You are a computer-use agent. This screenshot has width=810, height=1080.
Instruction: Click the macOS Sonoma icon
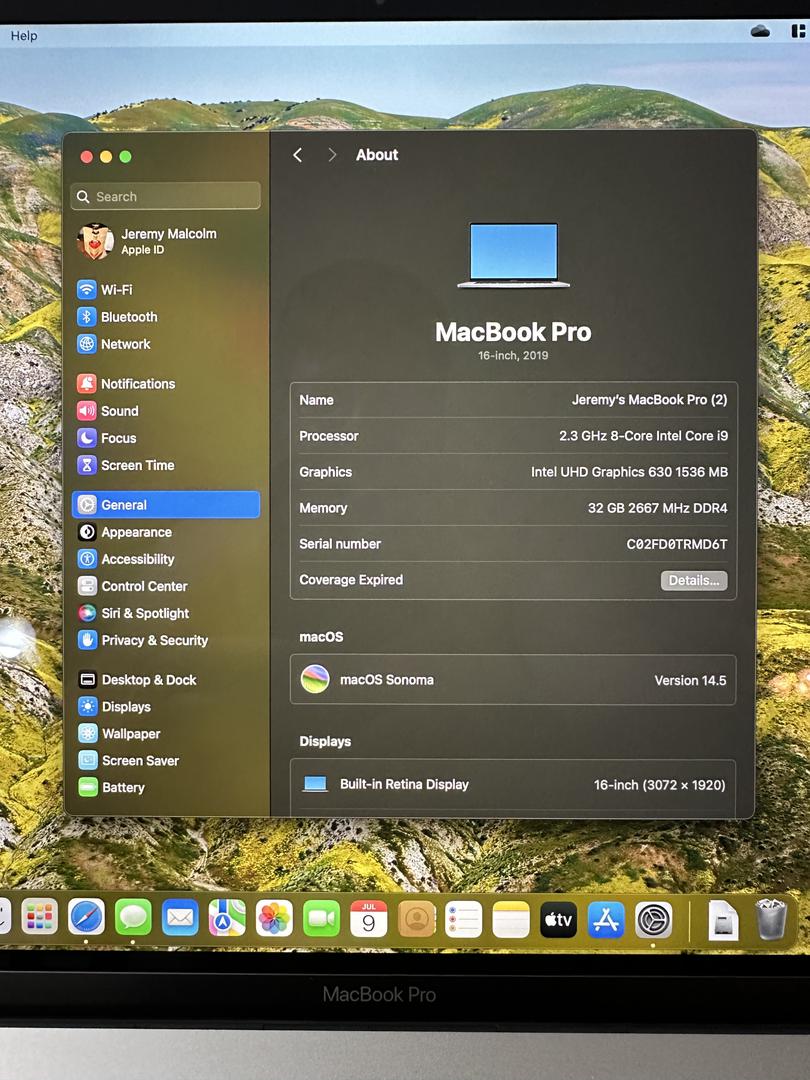pyautogui.click(x=315, y=680)
